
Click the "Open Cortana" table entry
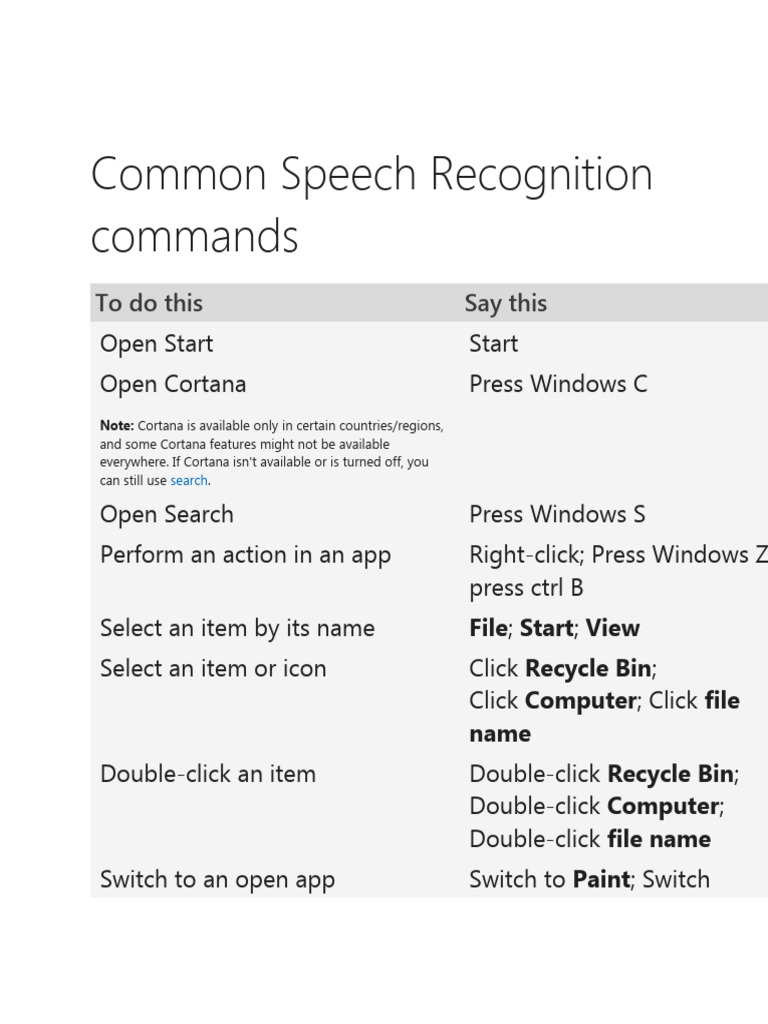click(x=173, y=384)
